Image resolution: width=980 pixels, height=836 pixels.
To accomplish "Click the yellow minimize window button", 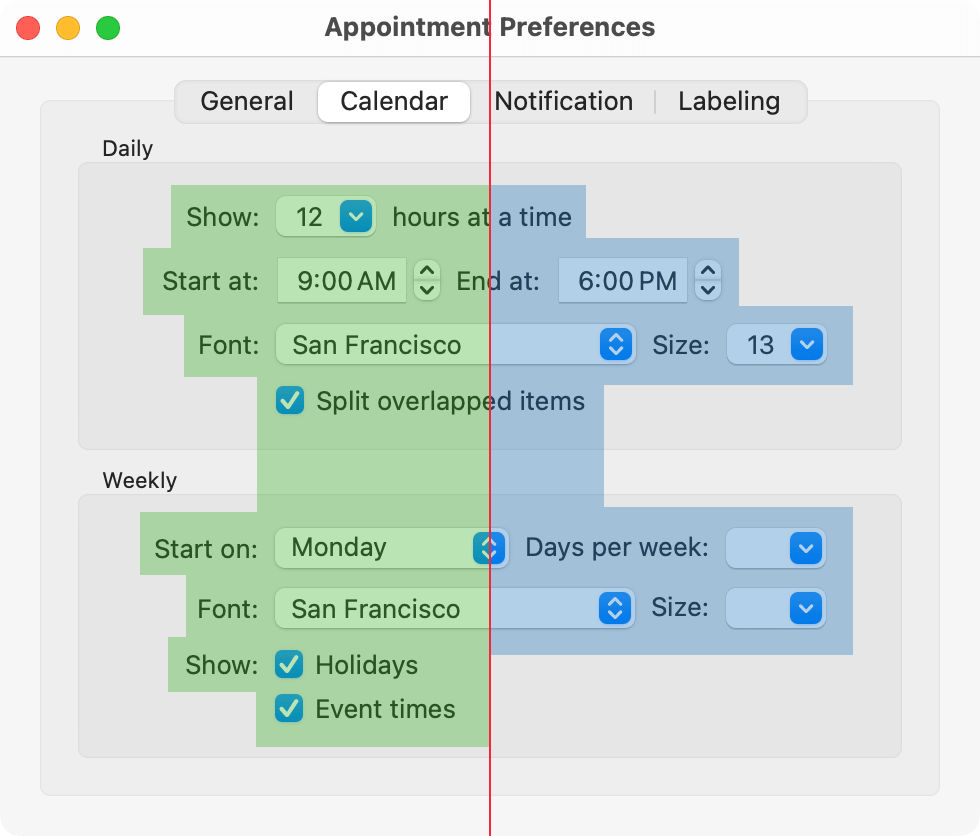I will [68, 28].
